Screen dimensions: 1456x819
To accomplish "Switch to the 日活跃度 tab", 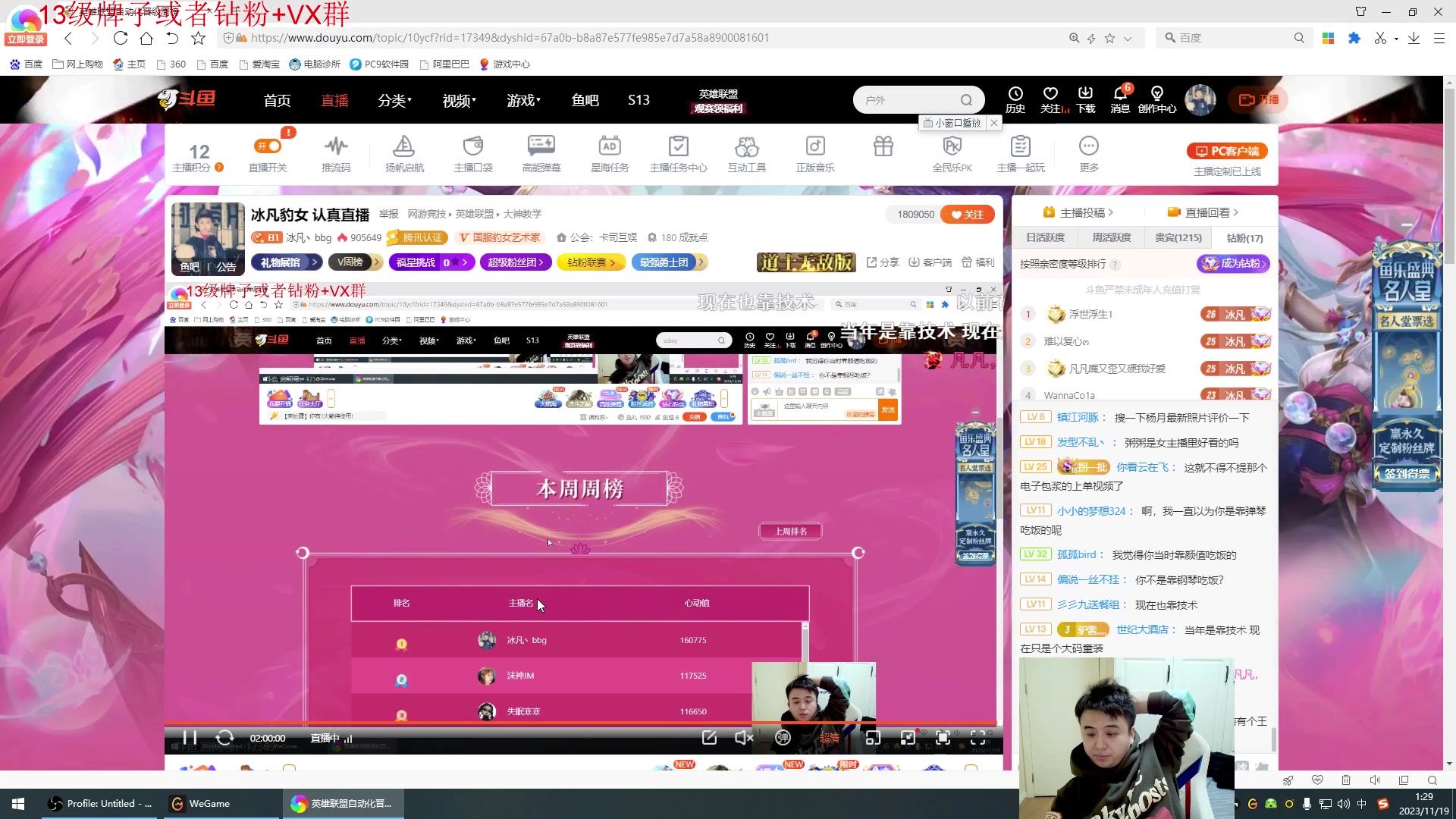I will [x=1045, y=238].
